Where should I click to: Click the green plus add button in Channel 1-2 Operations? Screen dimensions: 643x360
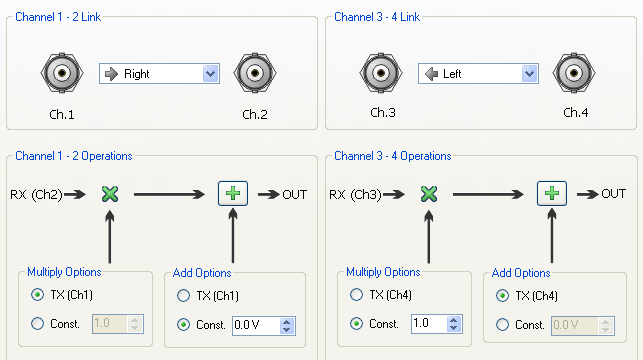tap(233, 194)
